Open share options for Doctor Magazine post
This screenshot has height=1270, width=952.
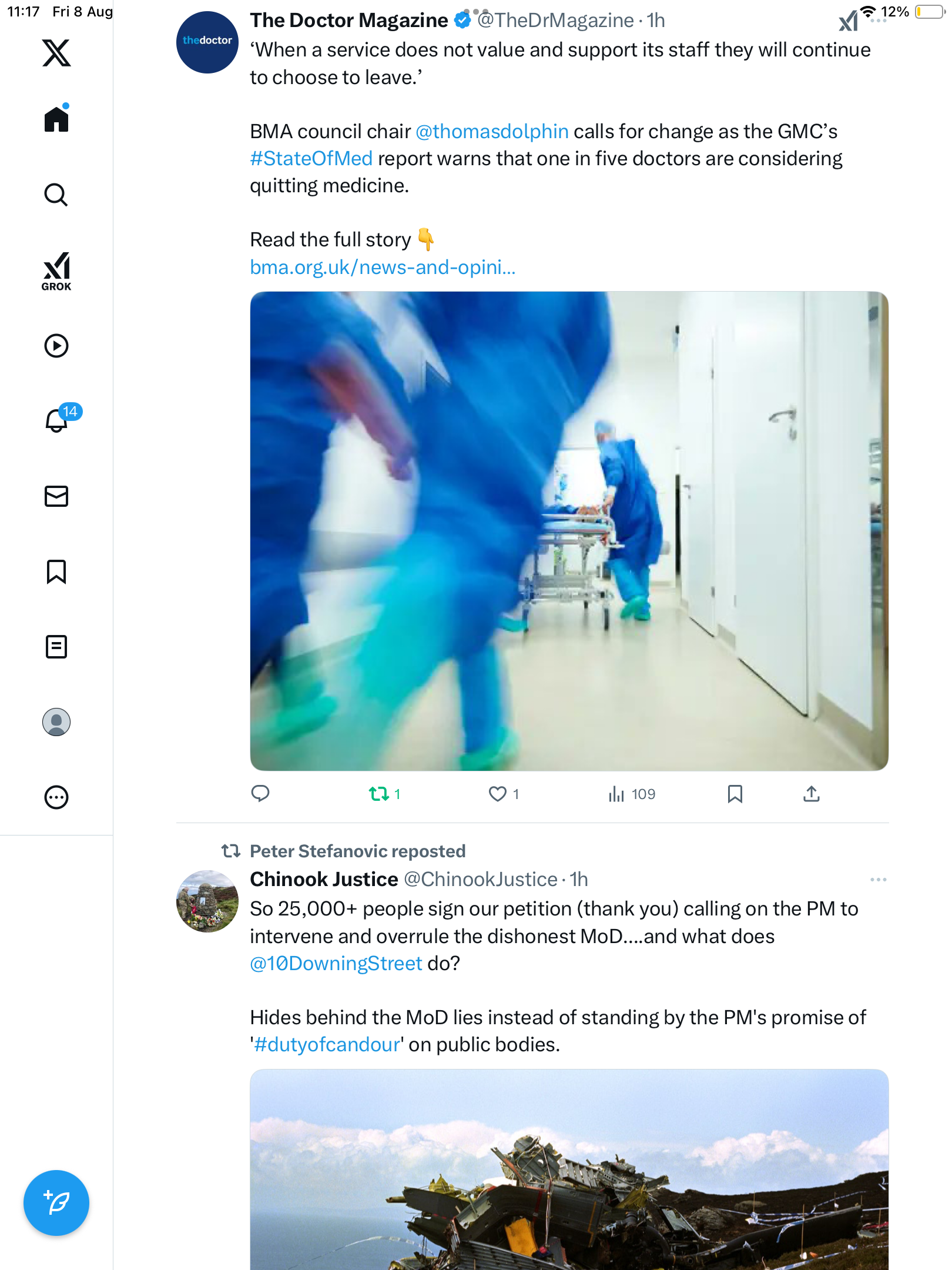click(x=811, y=794)
